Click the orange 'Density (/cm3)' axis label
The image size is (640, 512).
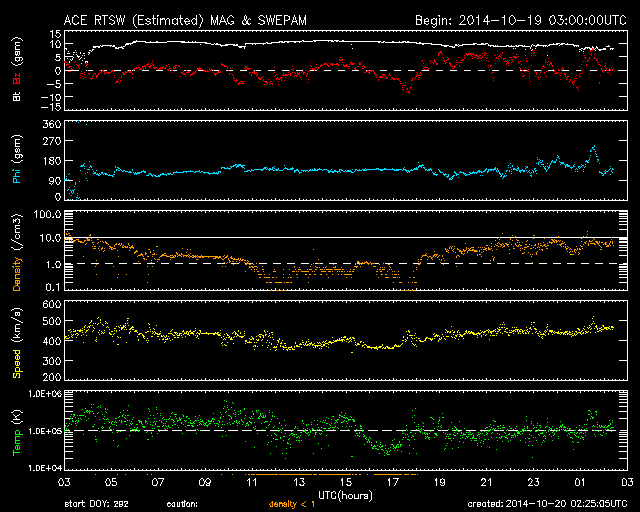17,252
